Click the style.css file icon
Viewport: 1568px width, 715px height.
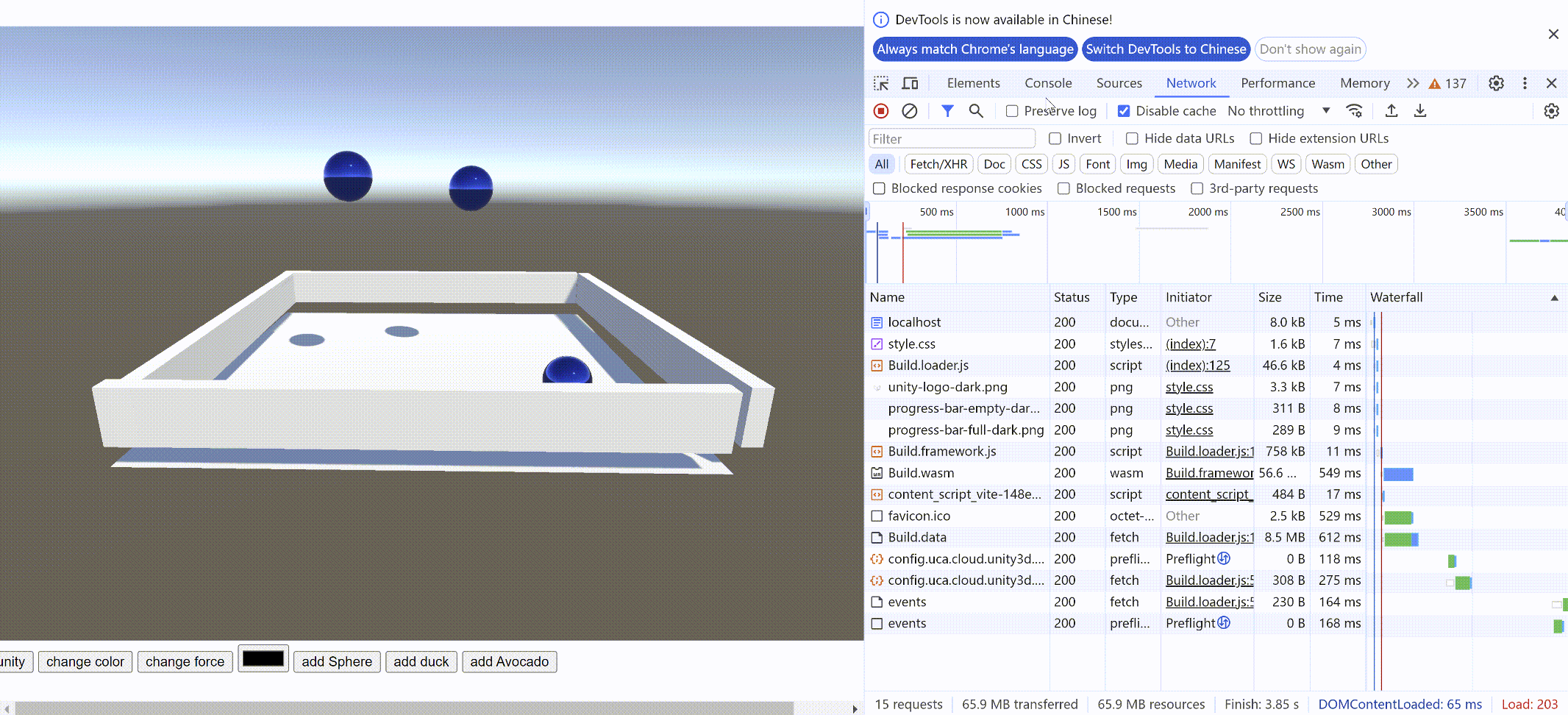(x=877, y=344)
